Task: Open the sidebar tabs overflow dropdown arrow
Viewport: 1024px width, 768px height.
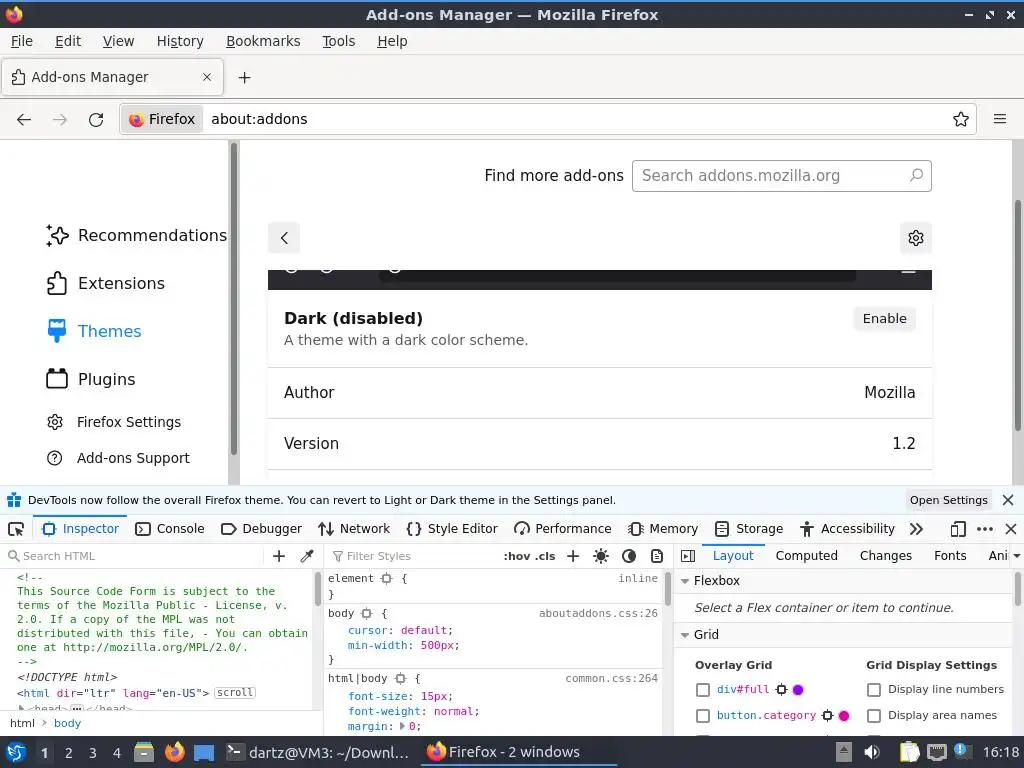Action: point(1016,556)
